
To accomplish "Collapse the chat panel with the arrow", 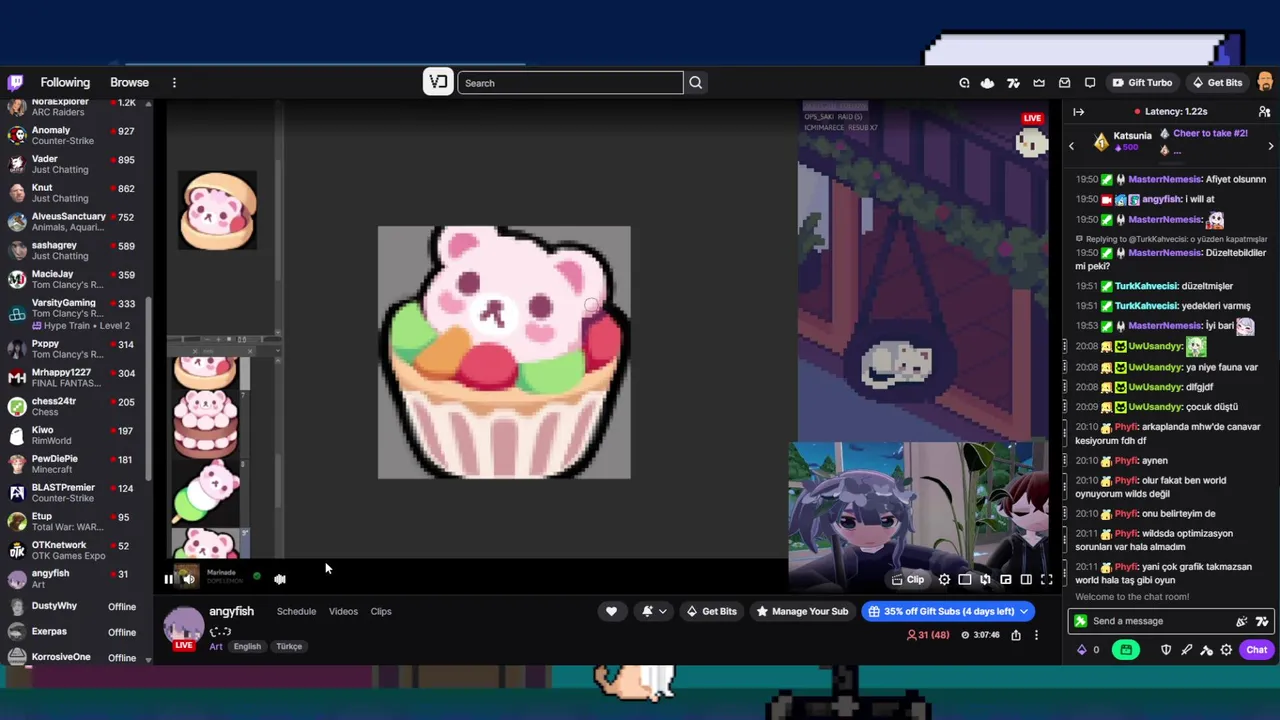I will coord(1078,112).
